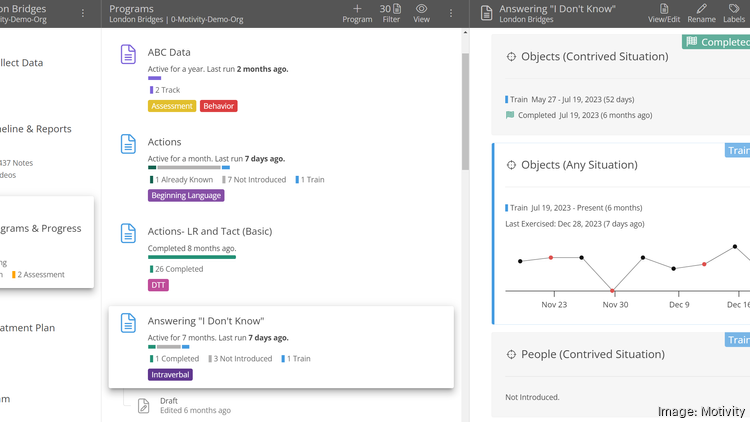
Task: Open London Bridges three-dot menu
Action: (x=83, y=13)
